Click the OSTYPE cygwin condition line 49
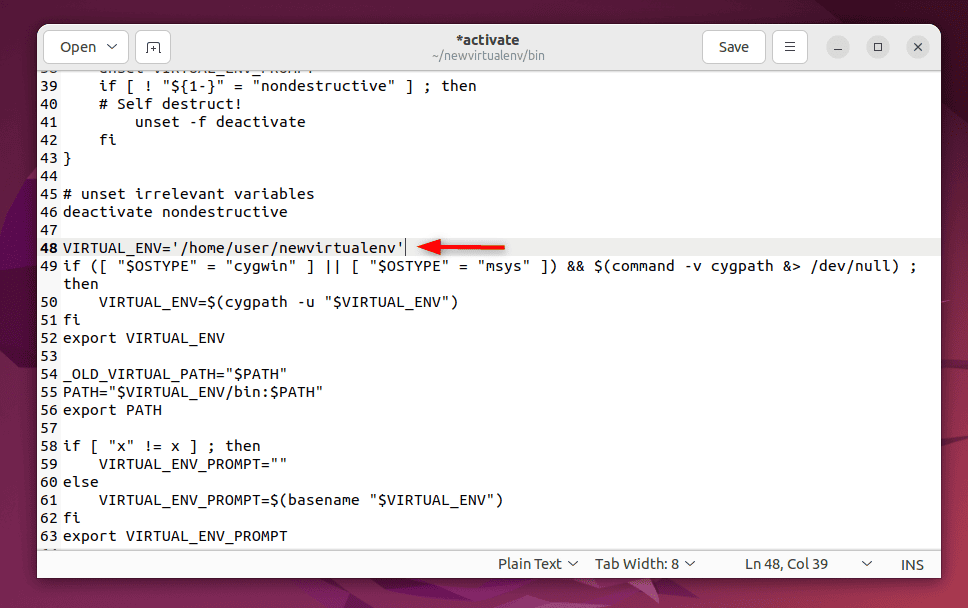Image resolution: width=968 pixels, height=608 pixels. pos(490,267)
